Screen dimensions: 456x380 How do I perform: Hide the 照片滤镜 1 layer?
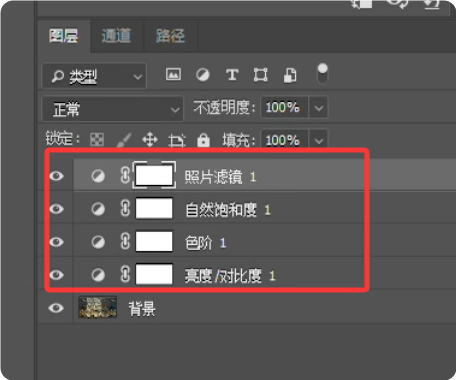point(57,176)
